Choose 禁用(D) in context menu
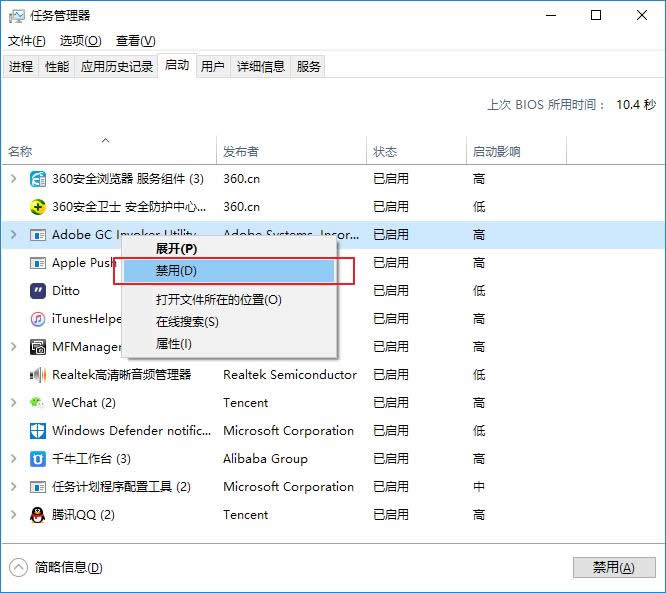This screenshot has height=593, width=666. coord(177,271)
